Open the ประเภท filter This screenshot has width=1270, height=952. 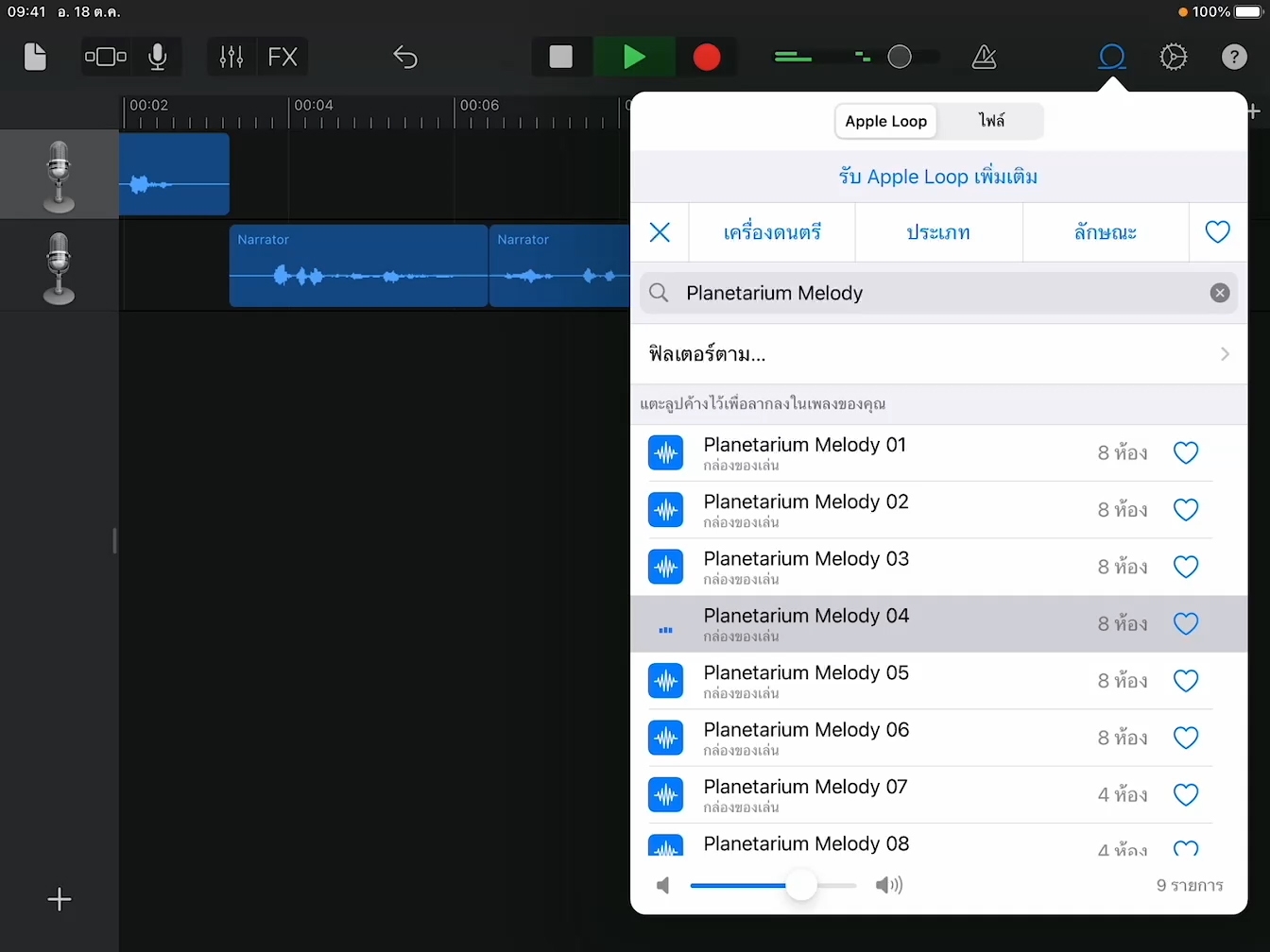tap(938, 232)
